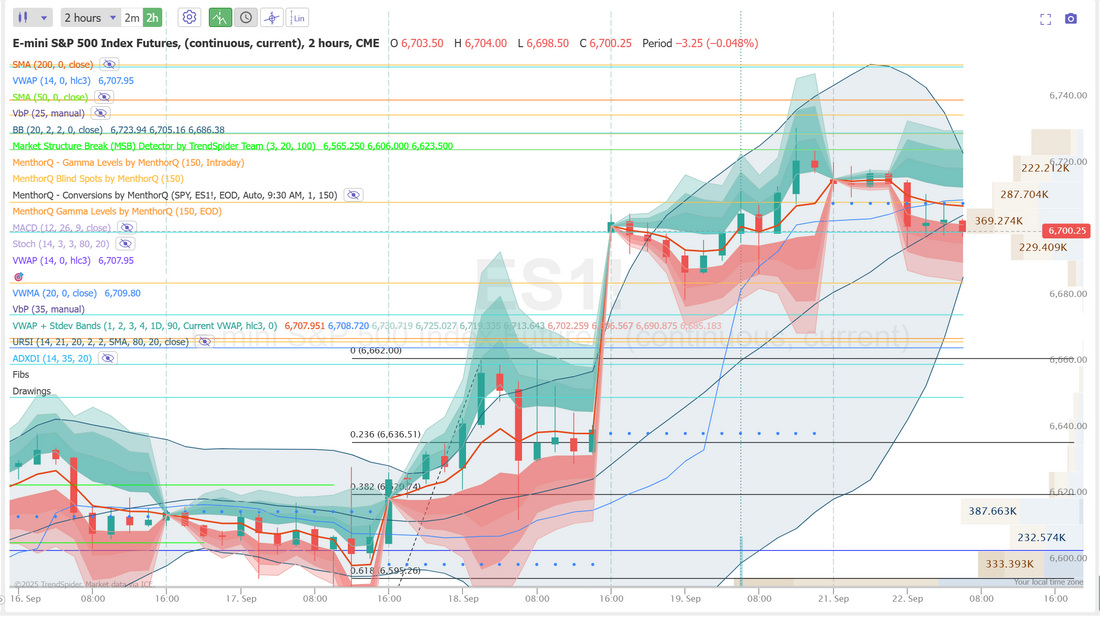Toggle Stoch indicator eye icon
1100x625 pixels.
[123, 243]
